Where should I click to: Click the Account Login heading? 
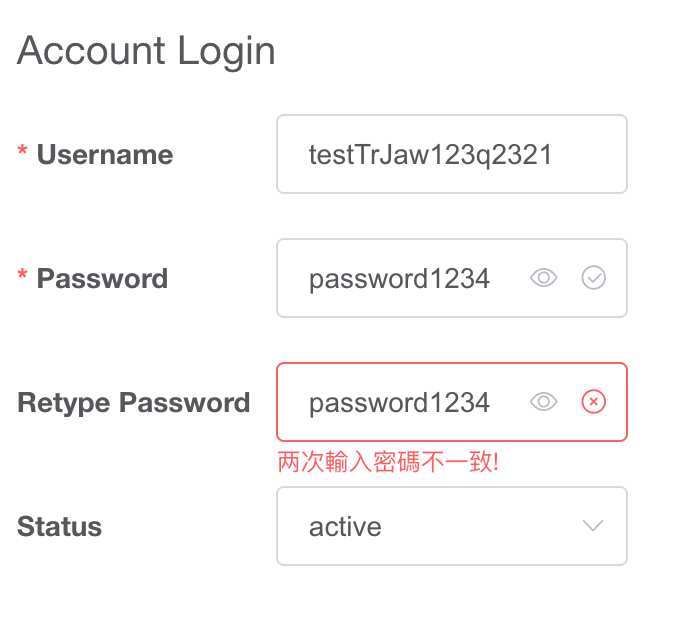(146, 51)
